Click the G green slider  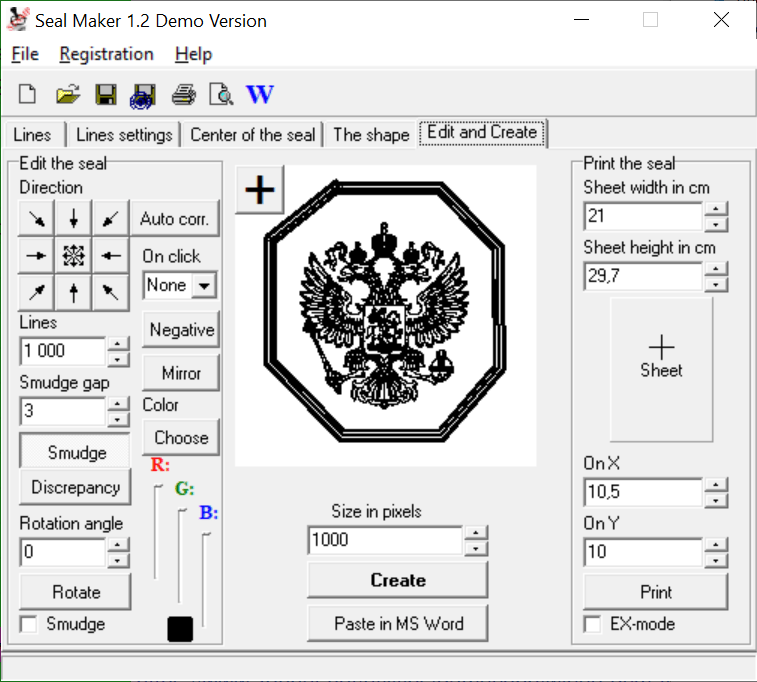pyautogui.click(x=180, y=555)
